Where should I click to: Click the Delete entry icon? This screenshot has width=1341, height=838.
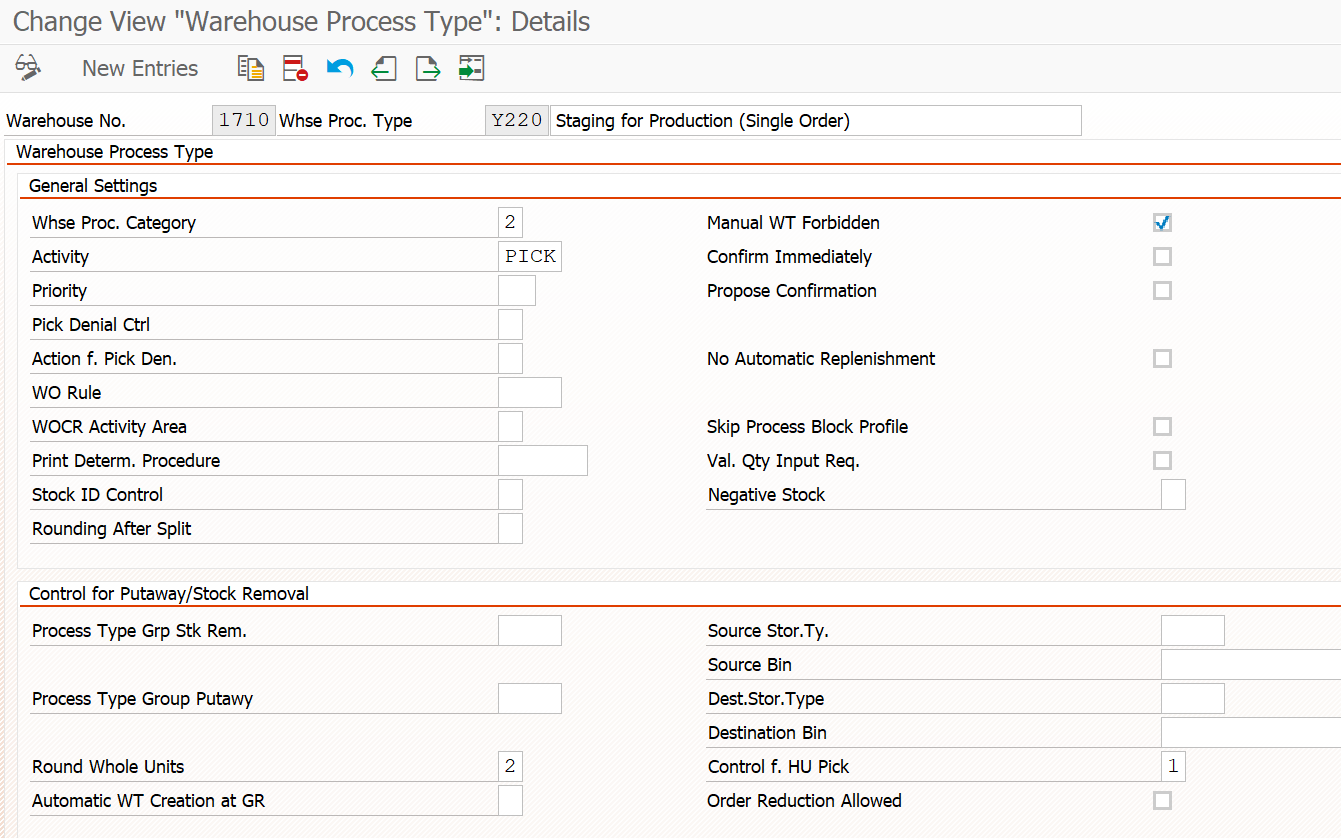click(295, 68)
